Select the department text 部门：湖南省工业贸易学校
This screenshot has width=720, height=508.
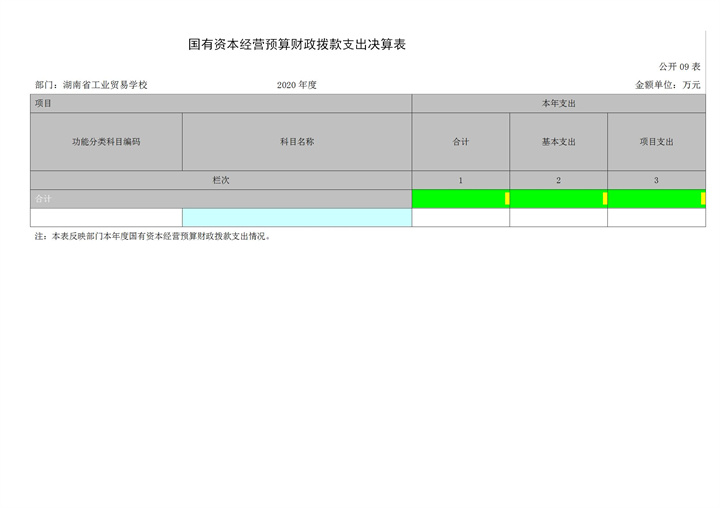91,85
